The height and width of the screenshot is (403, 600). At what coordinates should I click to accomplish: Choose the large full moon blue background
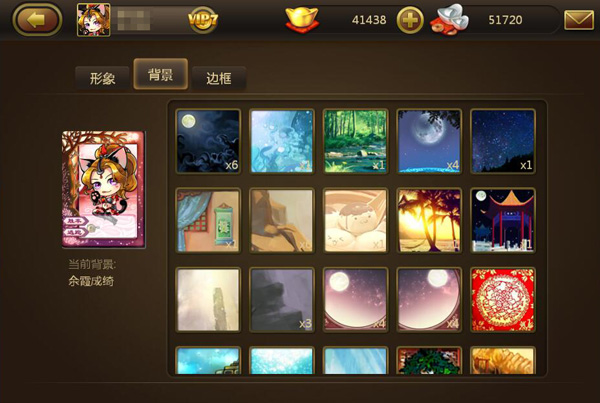tap(429, 141)
